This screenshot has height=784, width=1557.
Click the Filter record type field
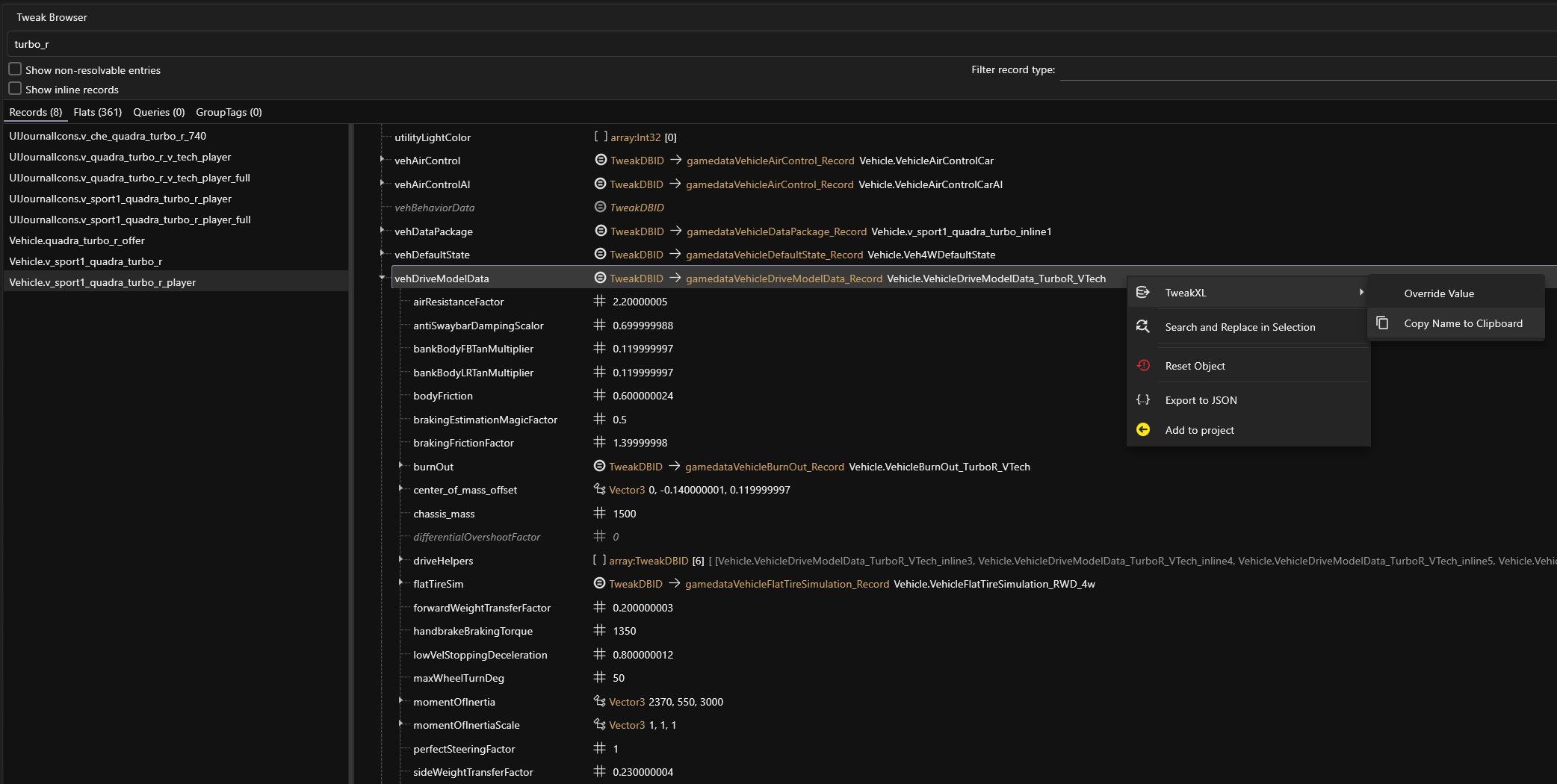(1307, 69)
